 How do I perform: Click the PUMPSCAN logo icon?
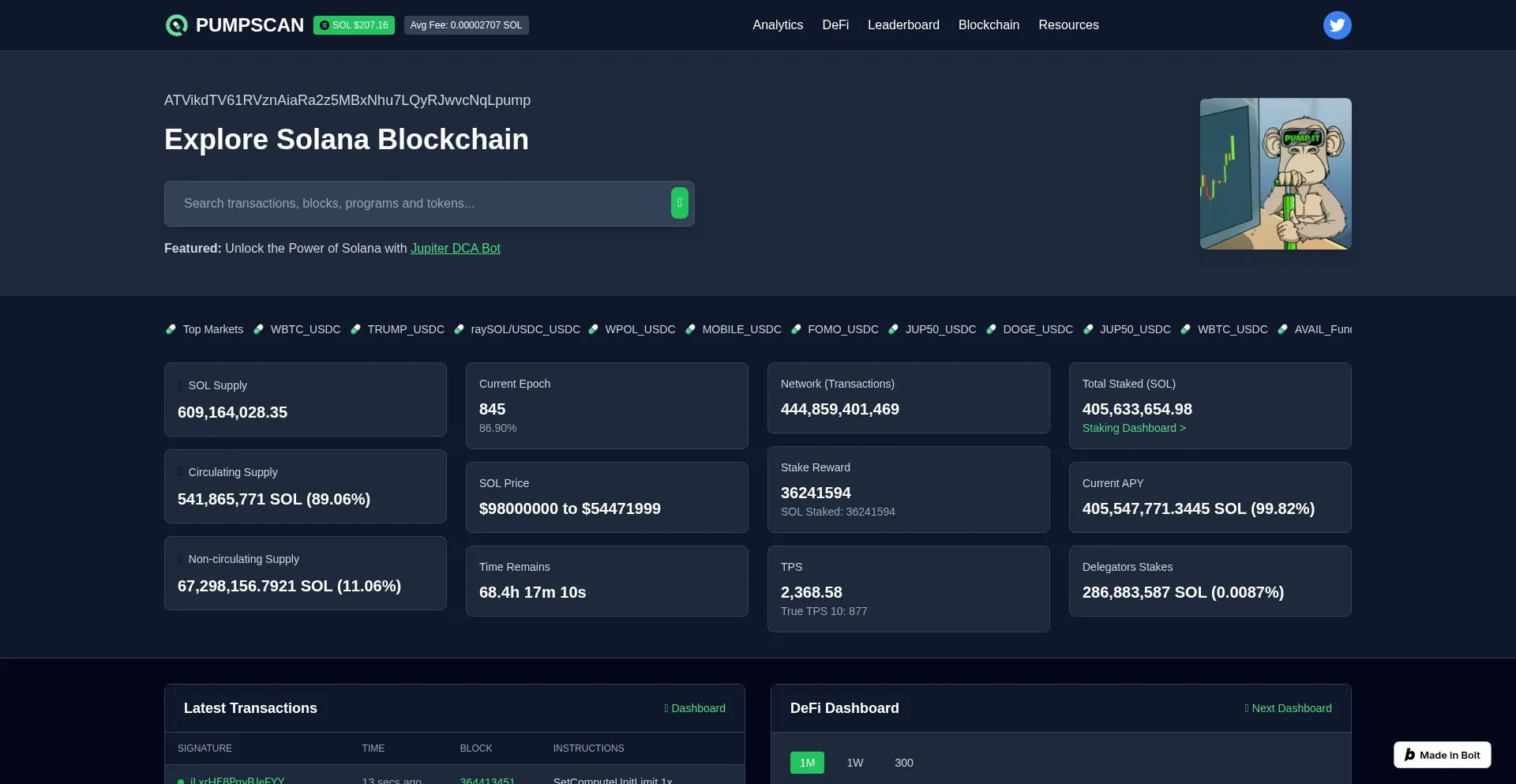pyautogui.click(x=175, y=25)
